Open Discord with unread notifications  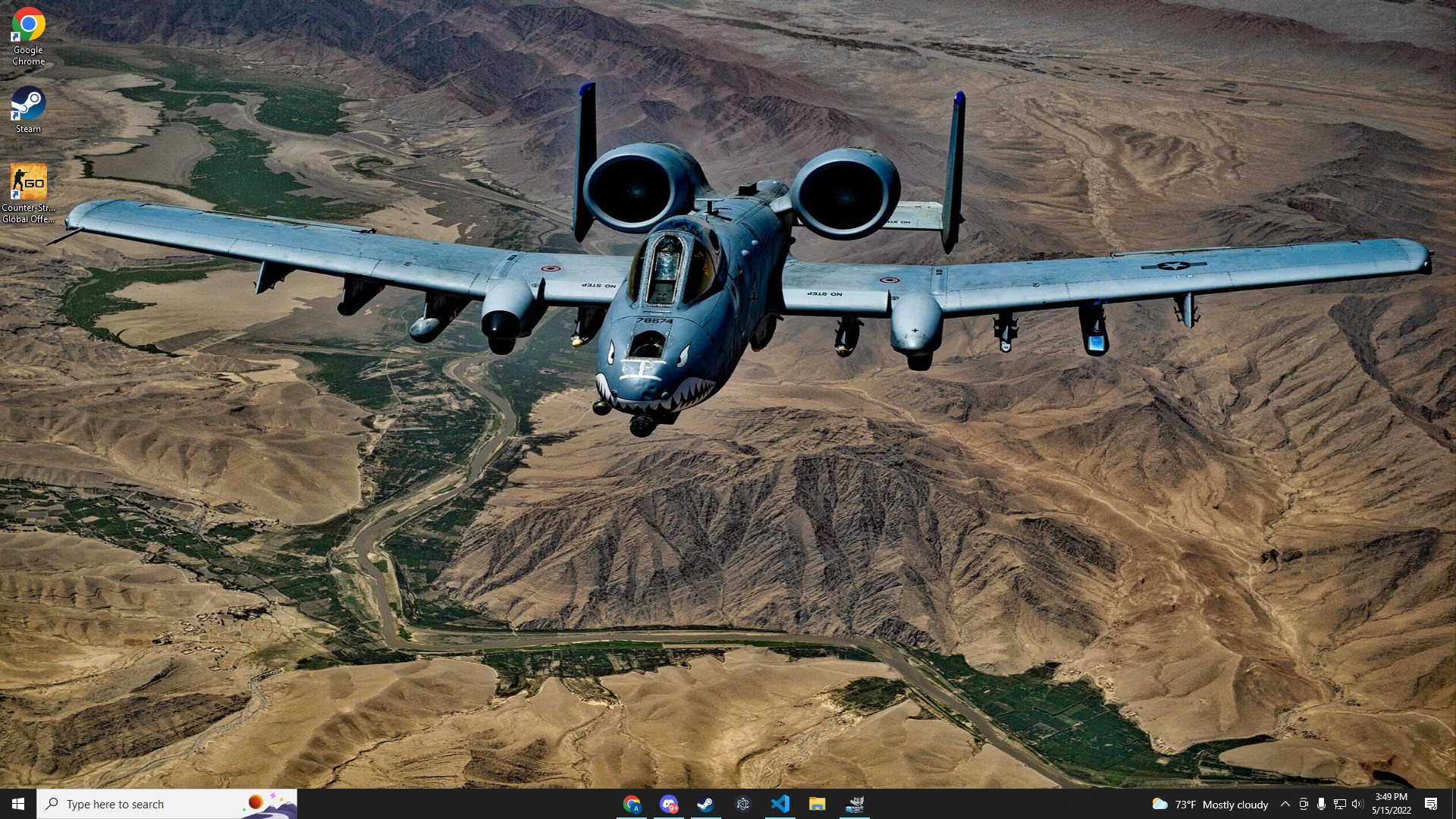(670, 805)
